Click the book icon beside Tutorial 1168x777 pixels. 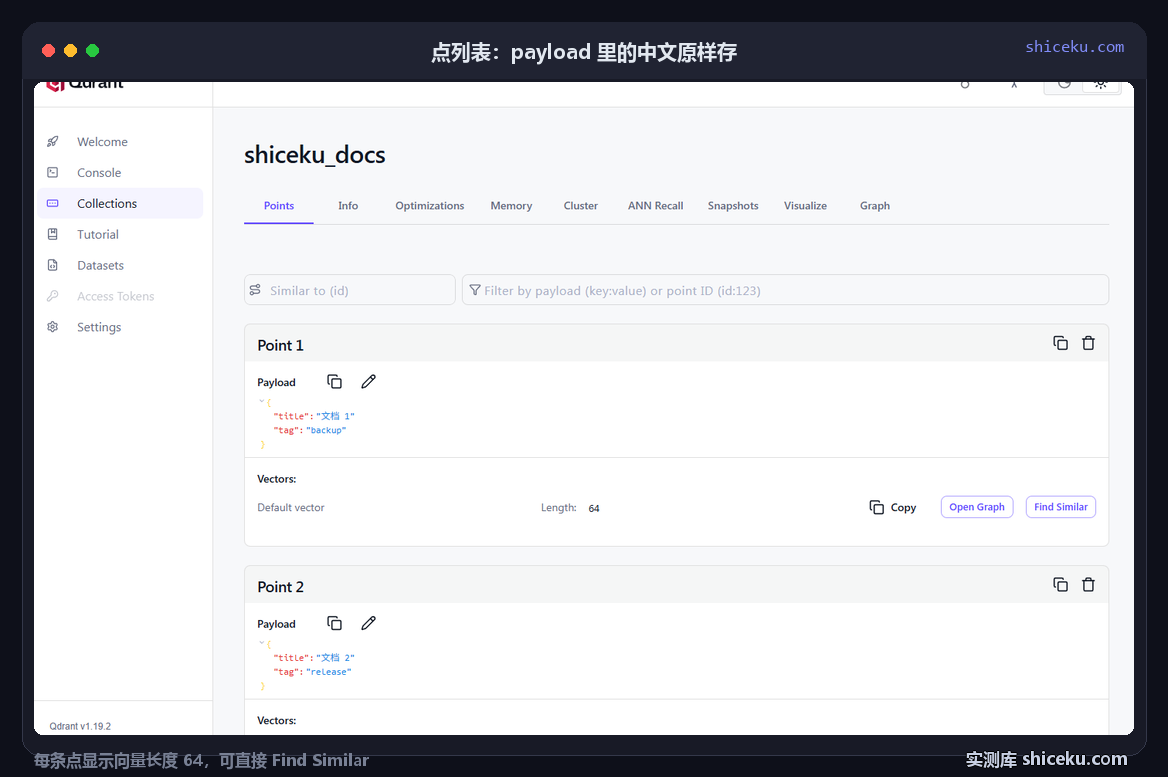pos(53,235)
